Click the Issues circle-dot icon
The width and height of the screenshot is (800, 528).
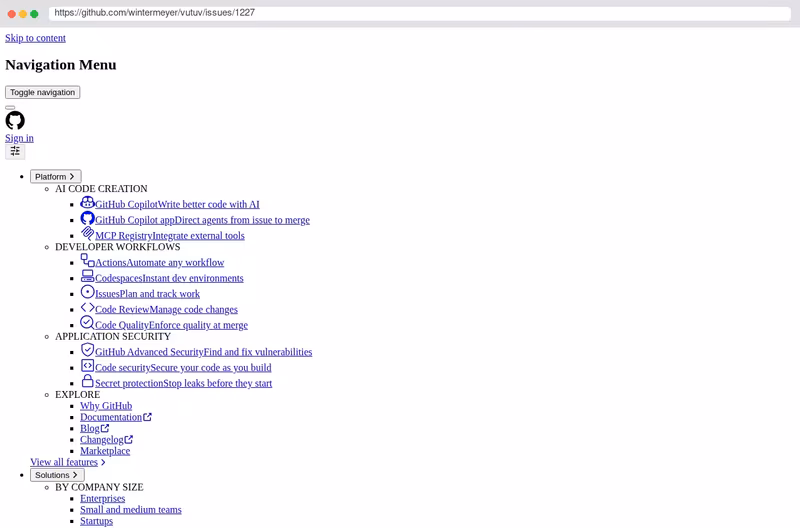tap(87, 292)
